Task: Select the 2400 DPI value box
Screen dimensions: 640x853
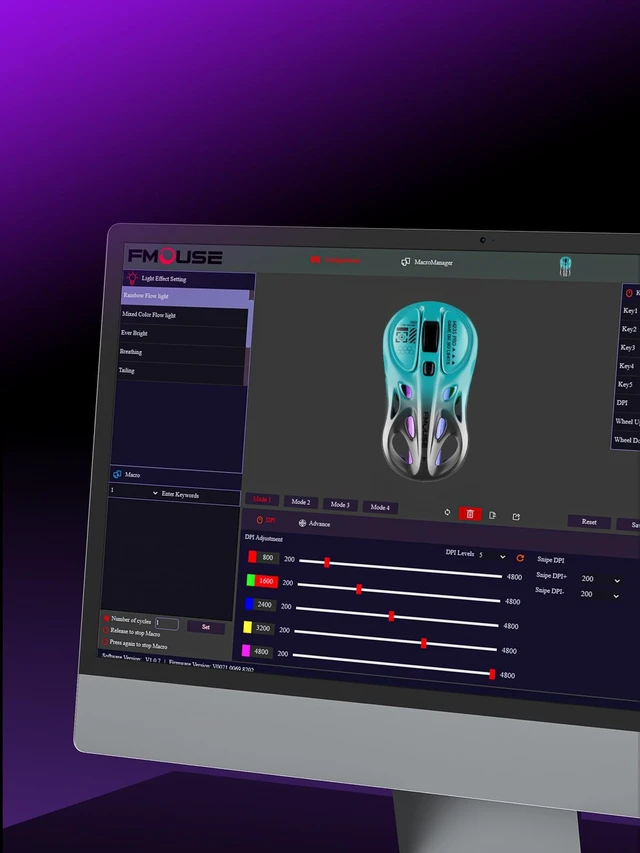Action: click(265, 605)
